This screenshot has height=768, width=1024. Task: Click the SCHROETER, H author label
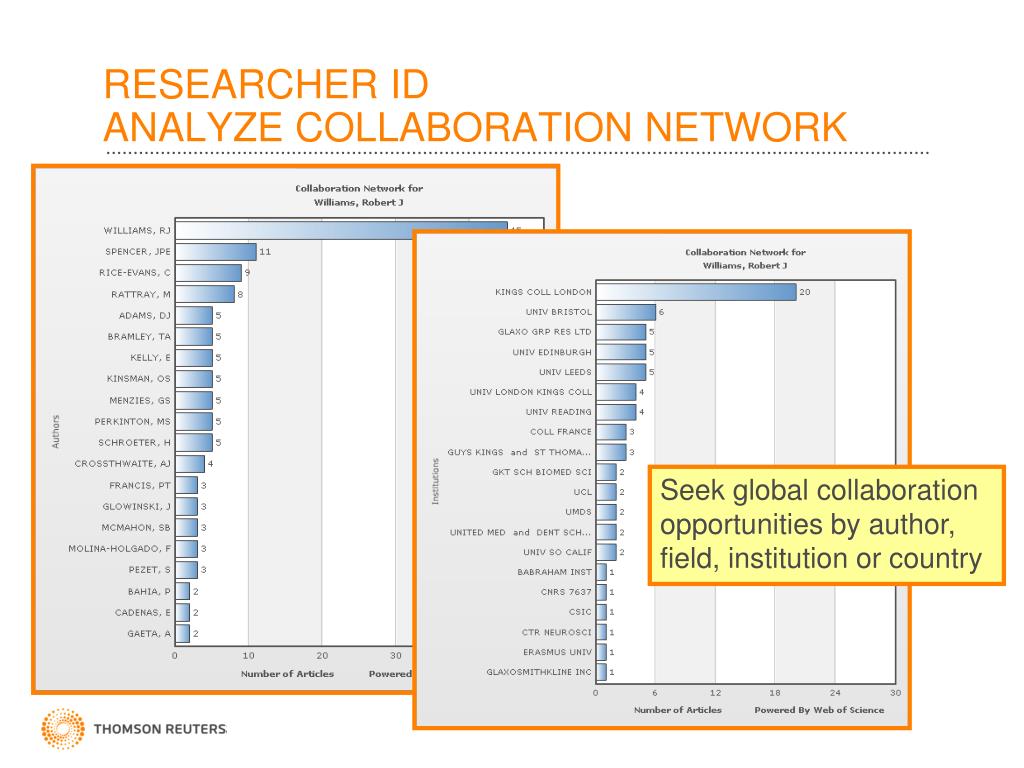coord(135,442)
